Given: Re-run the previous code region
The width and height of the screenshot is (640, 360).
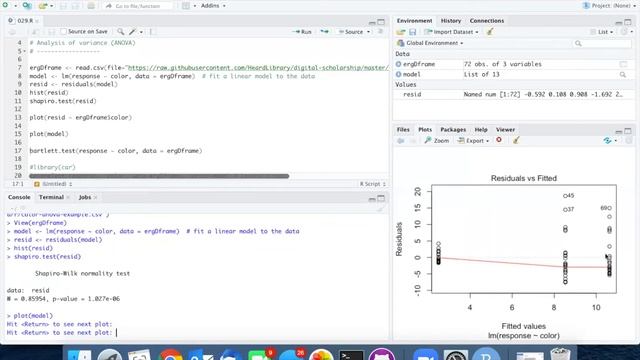Looking at the screenshot, I should tap(324, 31).
